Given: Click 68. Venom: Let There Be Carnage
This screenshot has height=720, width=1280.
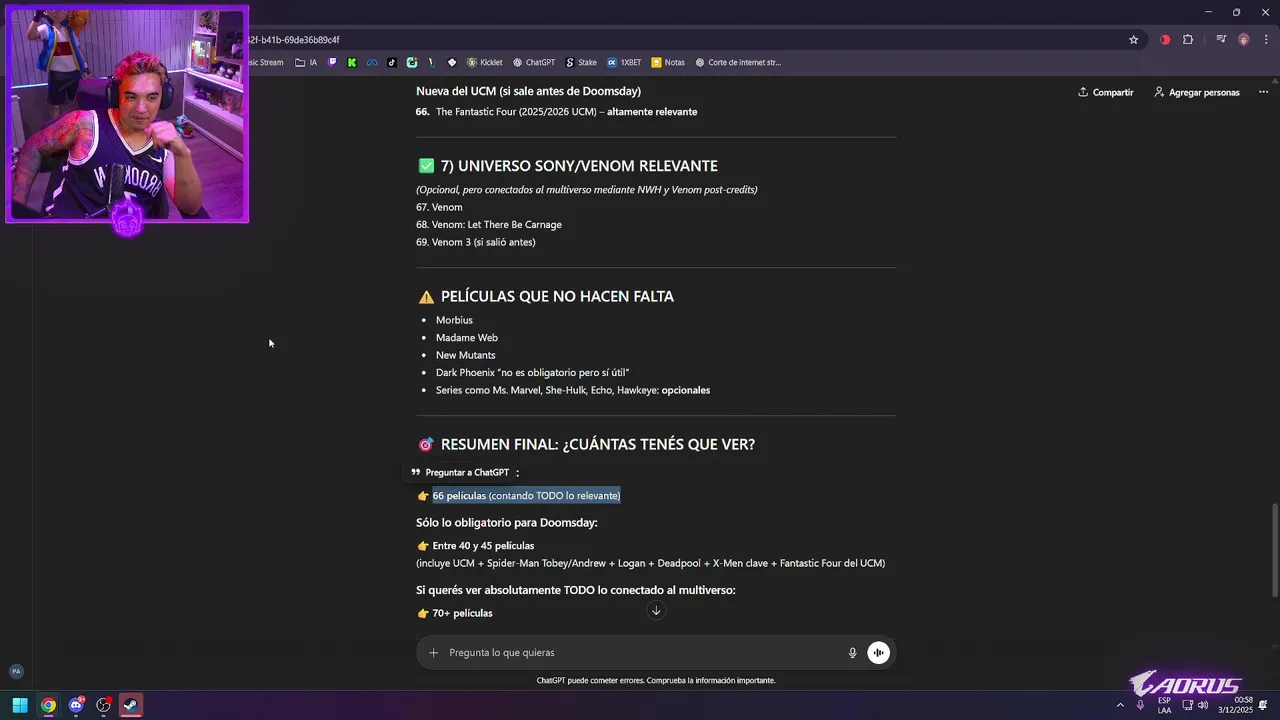Looking at the screenshot, I should coord(489,225).
